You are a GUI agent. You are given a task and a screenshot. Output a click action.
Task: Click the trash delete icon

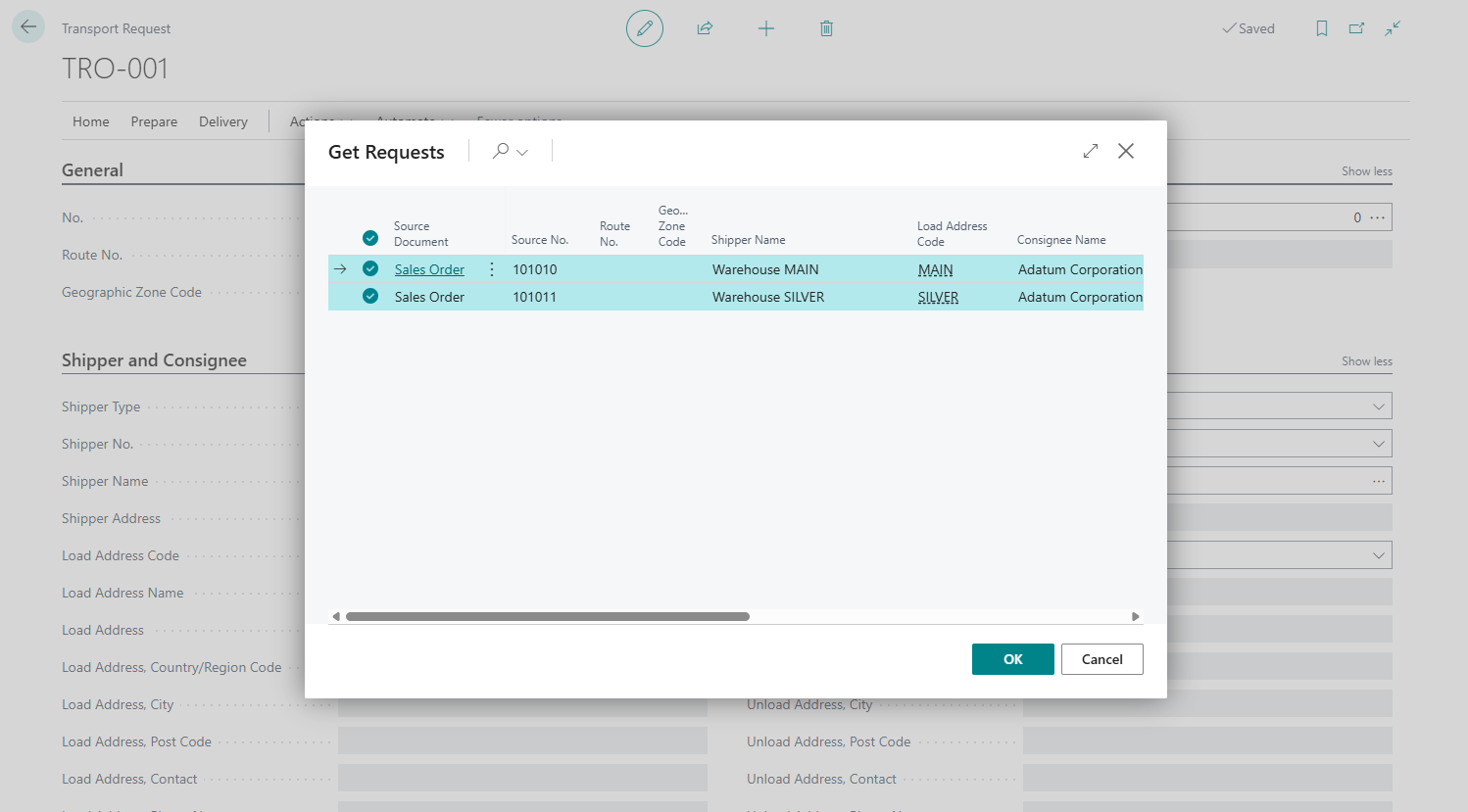(826, 28)
